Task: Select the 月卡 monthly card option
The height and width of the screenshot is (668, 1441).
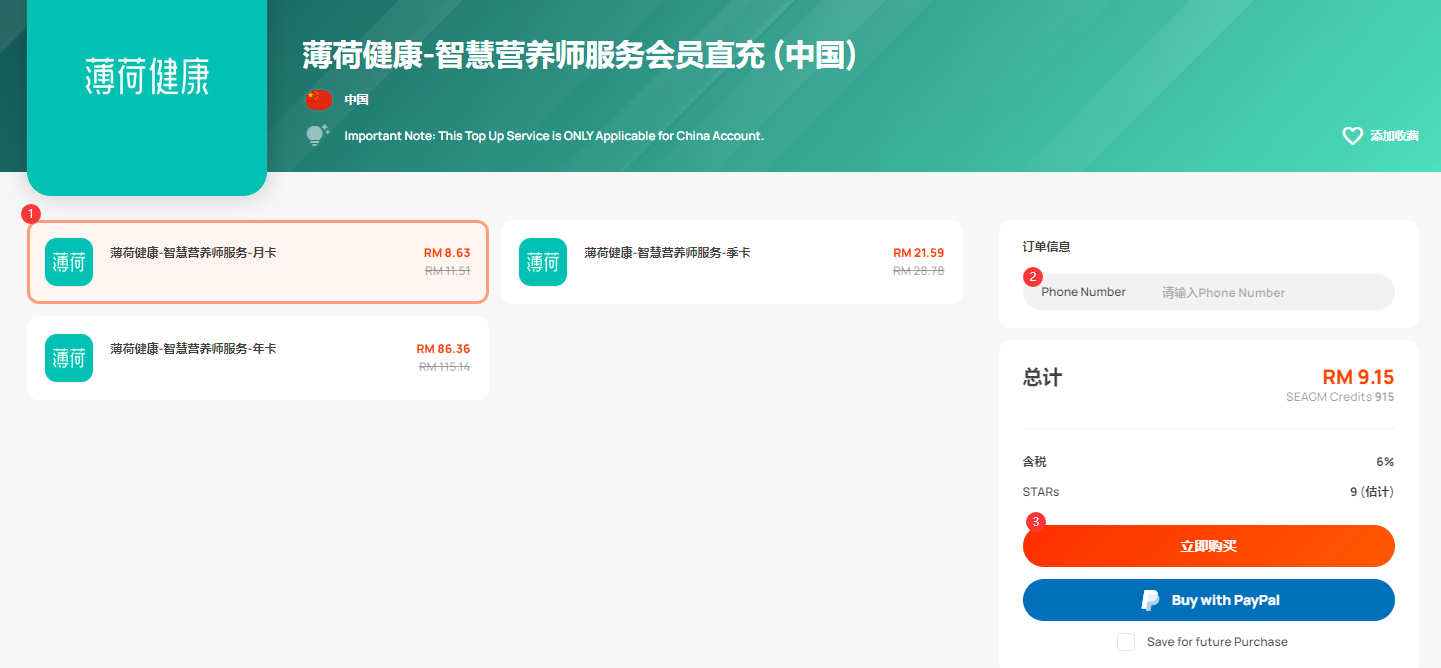Action: pyautogui.click(x=258, y=261)
